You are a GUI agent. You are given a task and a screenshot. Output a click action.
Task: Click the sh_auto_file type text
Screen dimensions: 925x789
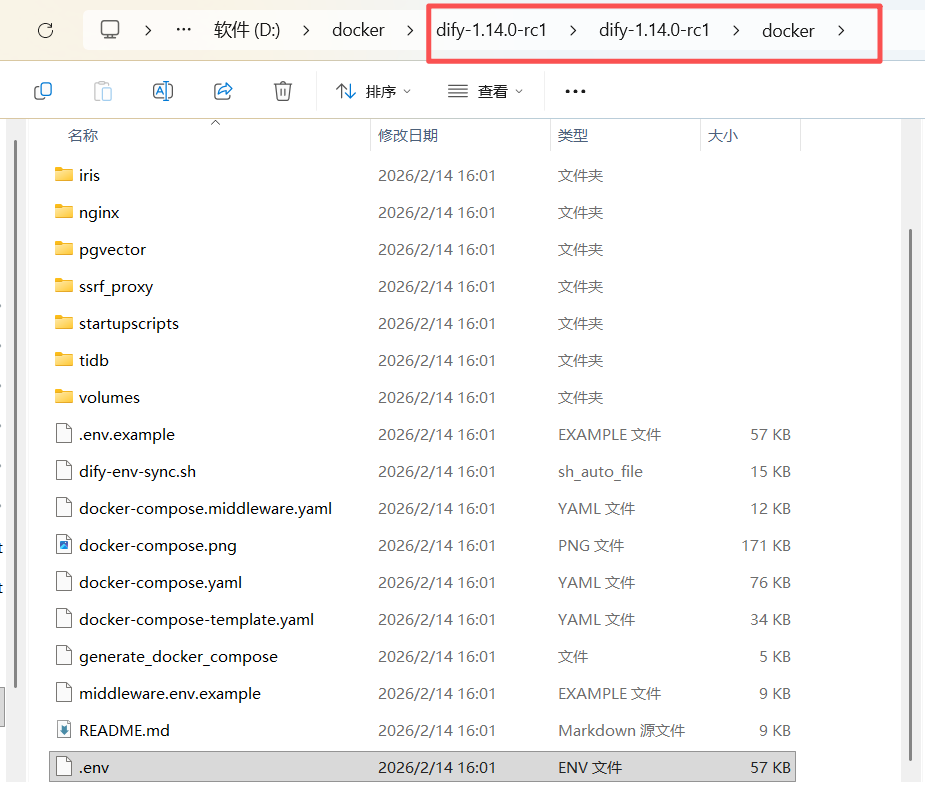[x=600, y=472]
